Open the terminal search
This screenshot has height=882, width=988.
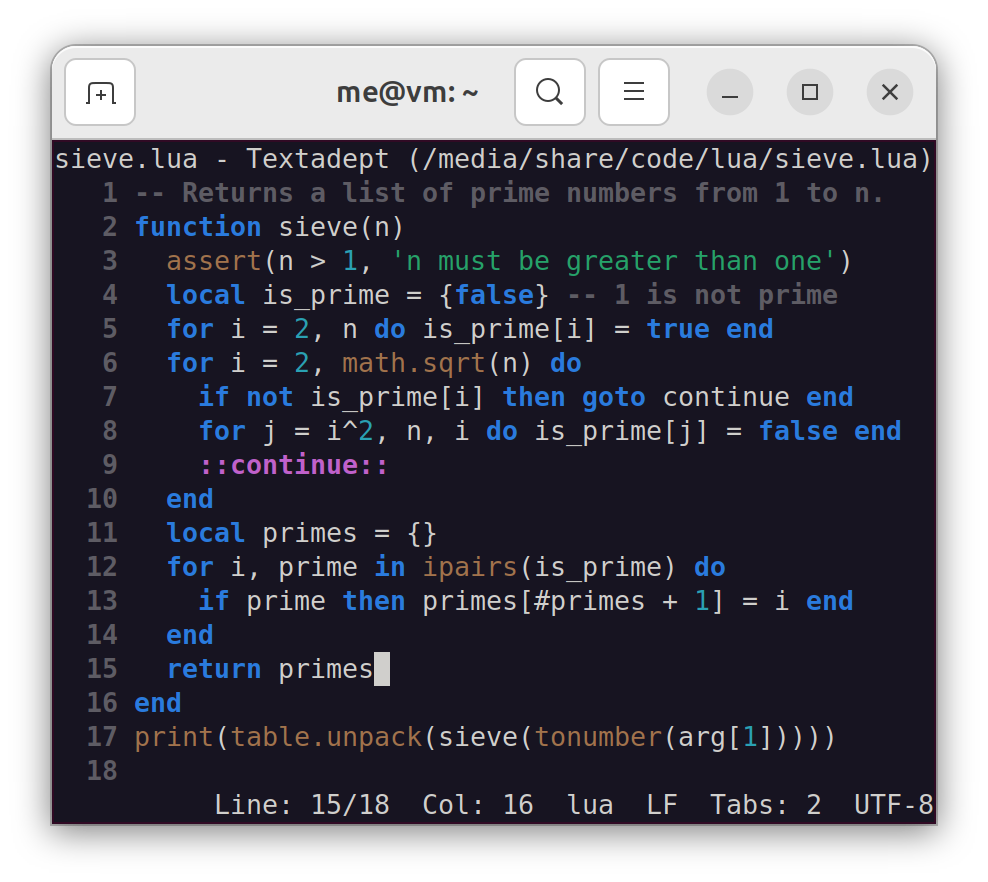coord(549,93)
